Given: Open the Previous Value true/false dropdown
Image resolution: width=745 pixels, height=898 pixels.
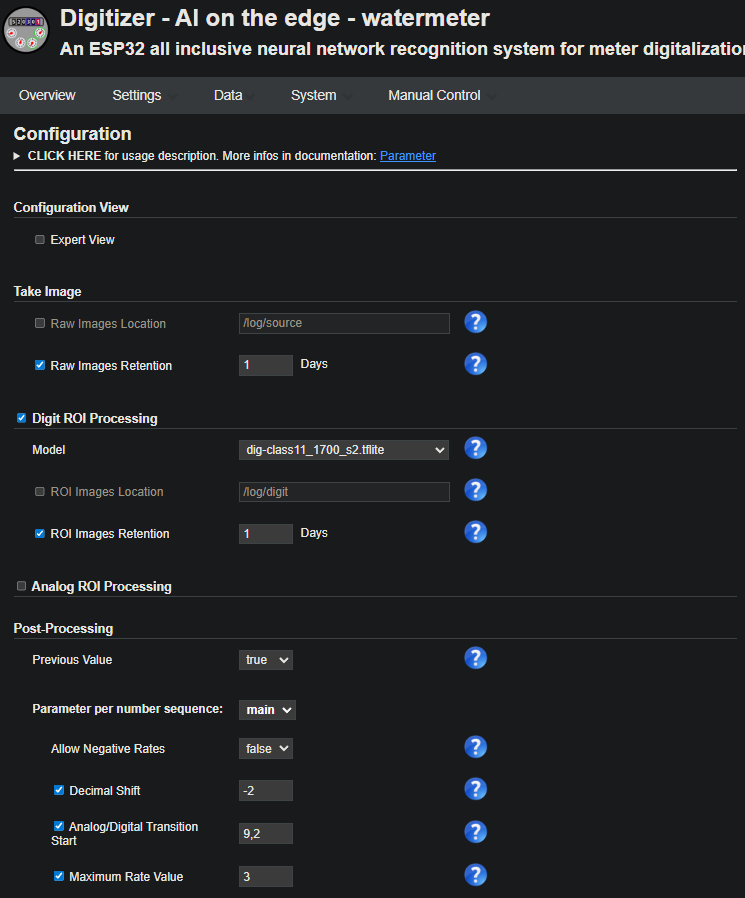Looking at the screenshot, I should coord(266,660).
